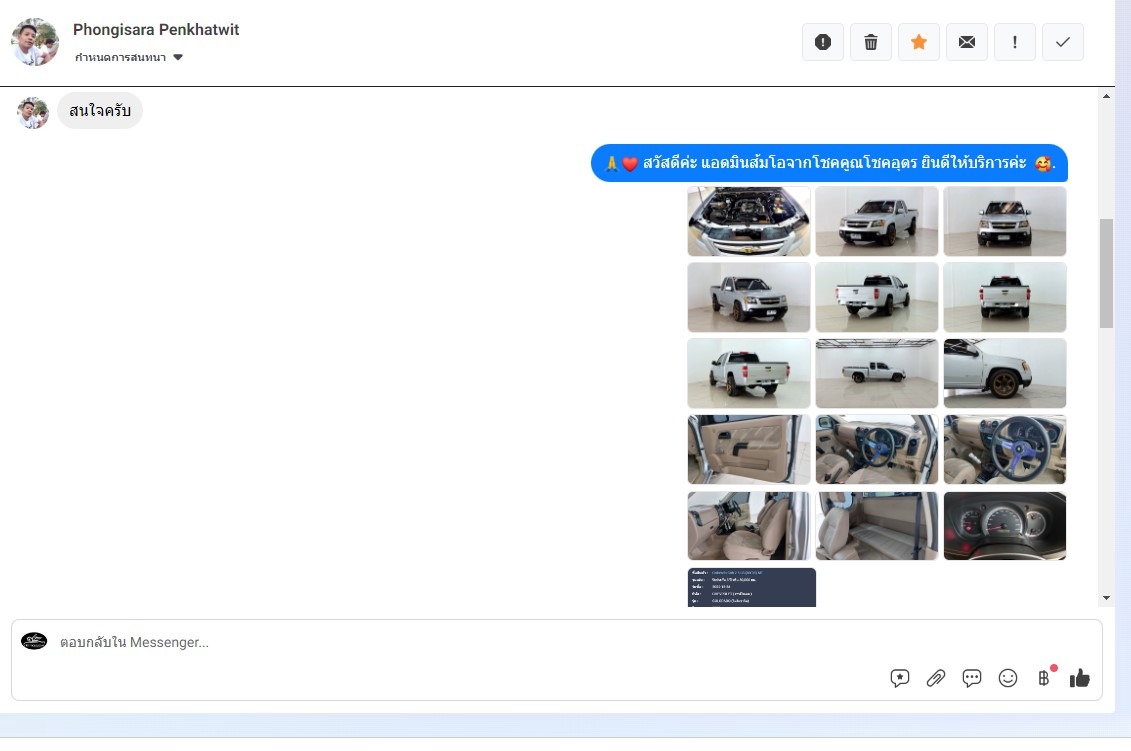Toggle the orange star follow-up icon

919,42
